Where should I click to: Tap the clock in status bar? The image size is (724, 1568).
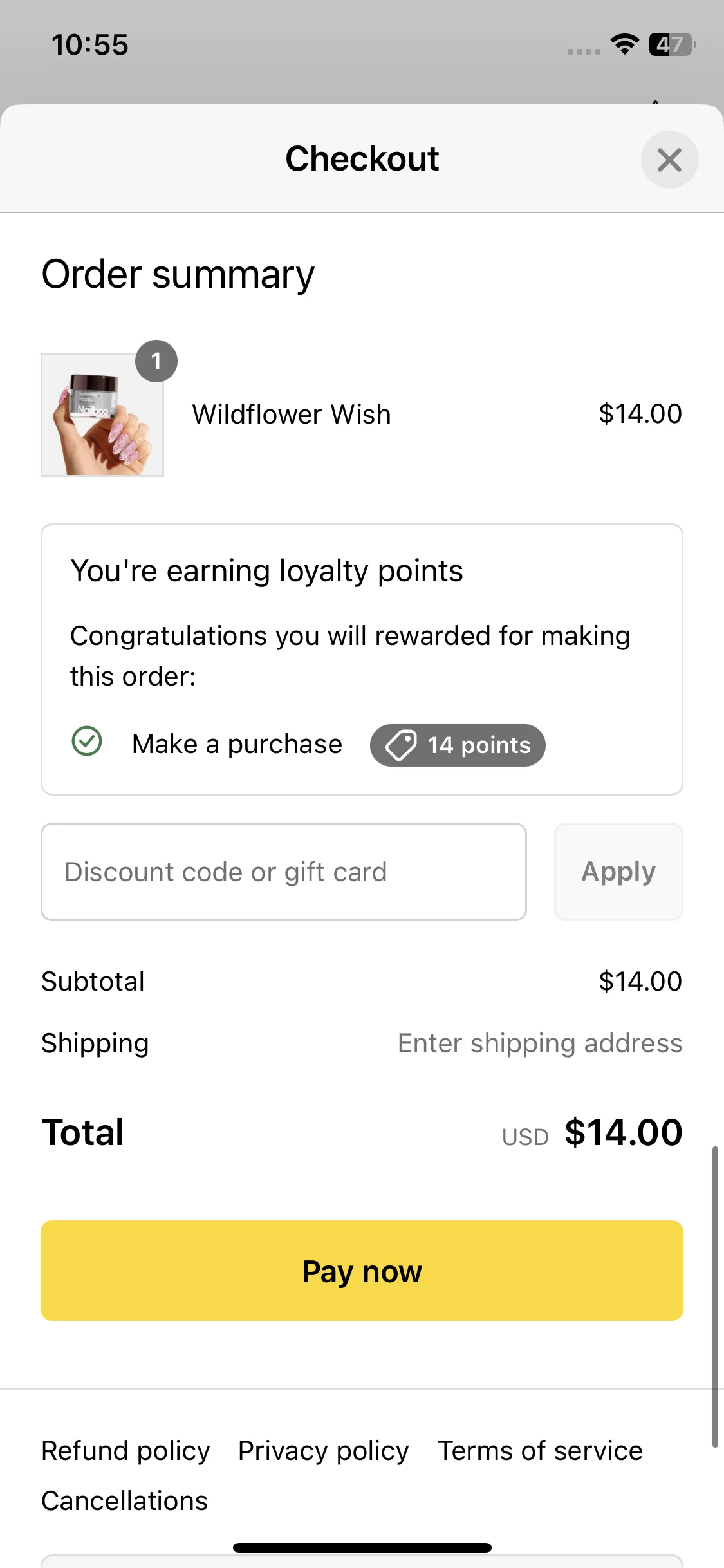(x=90, y=45)
